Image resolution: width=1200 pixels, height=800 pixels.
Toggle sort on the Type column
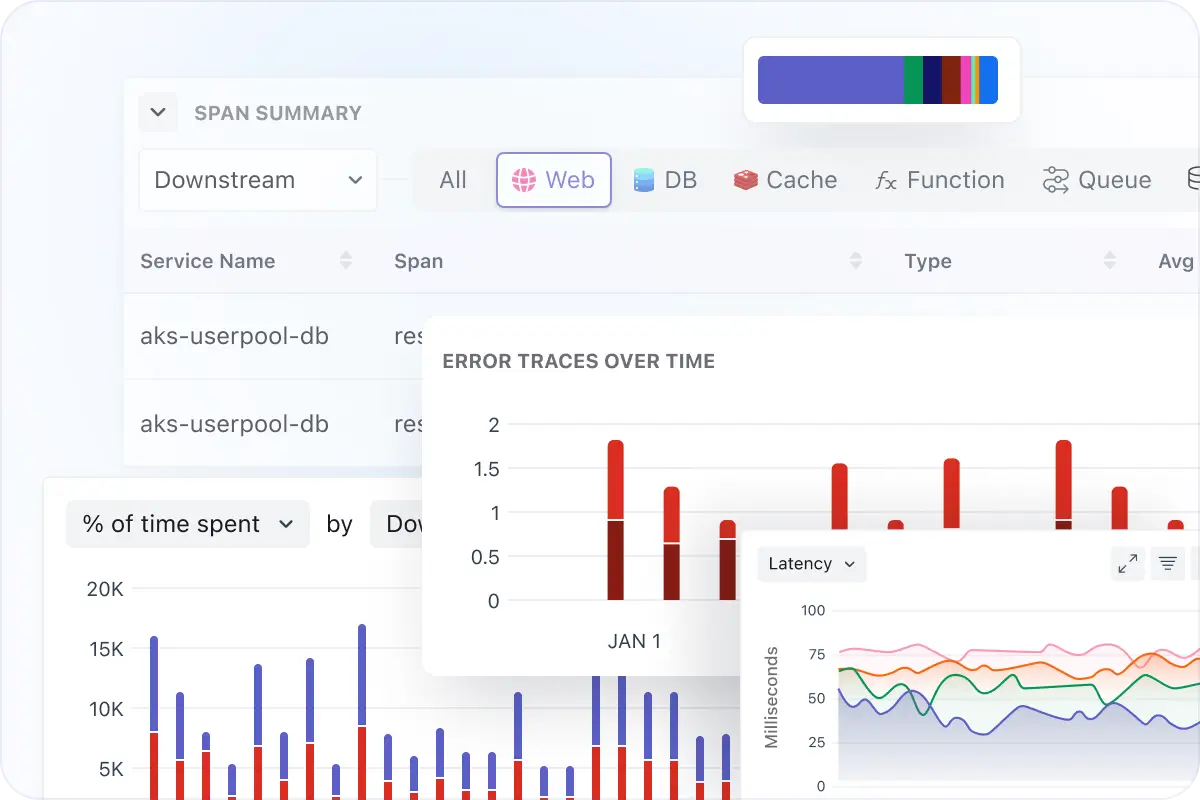pyautogui.click(x=1110, y=260)
